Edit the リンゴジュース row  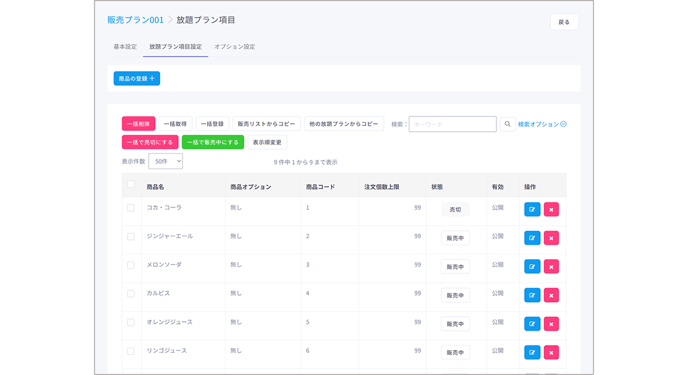pos(532,352)
